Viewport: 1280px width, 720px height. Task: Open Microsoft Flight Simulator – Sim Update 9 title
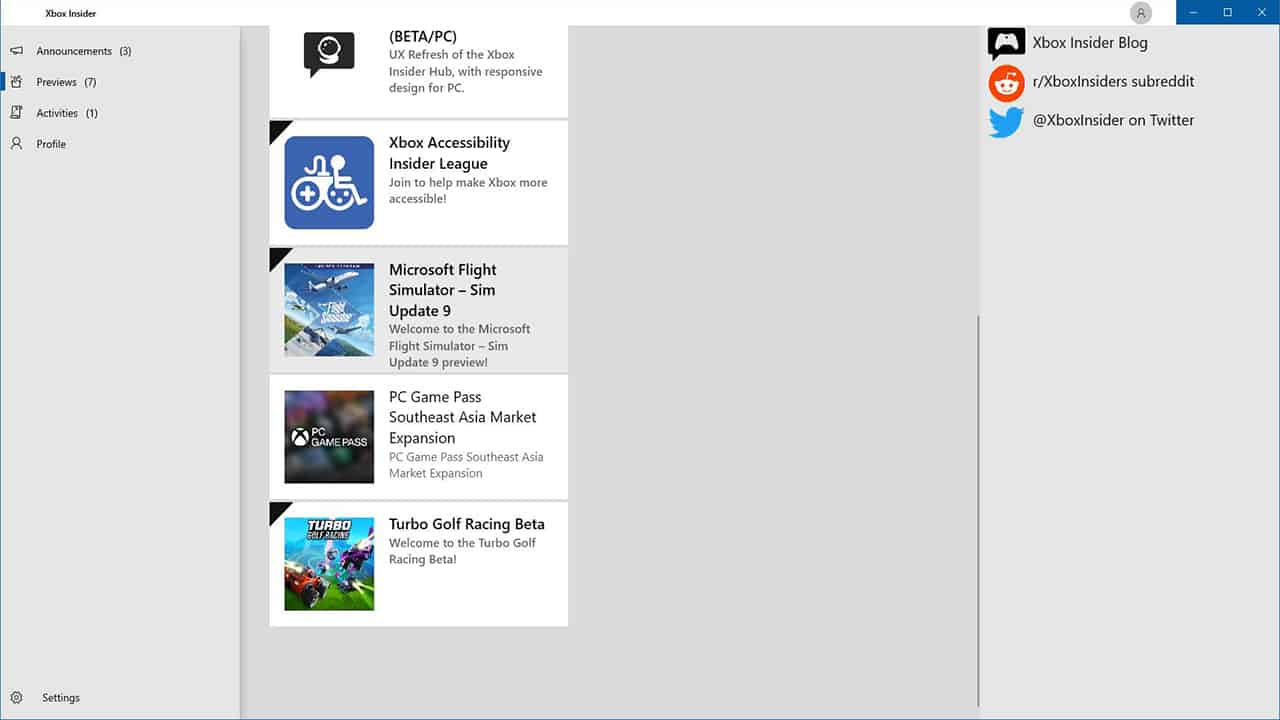pyautogui.click(x=443, y=290)
